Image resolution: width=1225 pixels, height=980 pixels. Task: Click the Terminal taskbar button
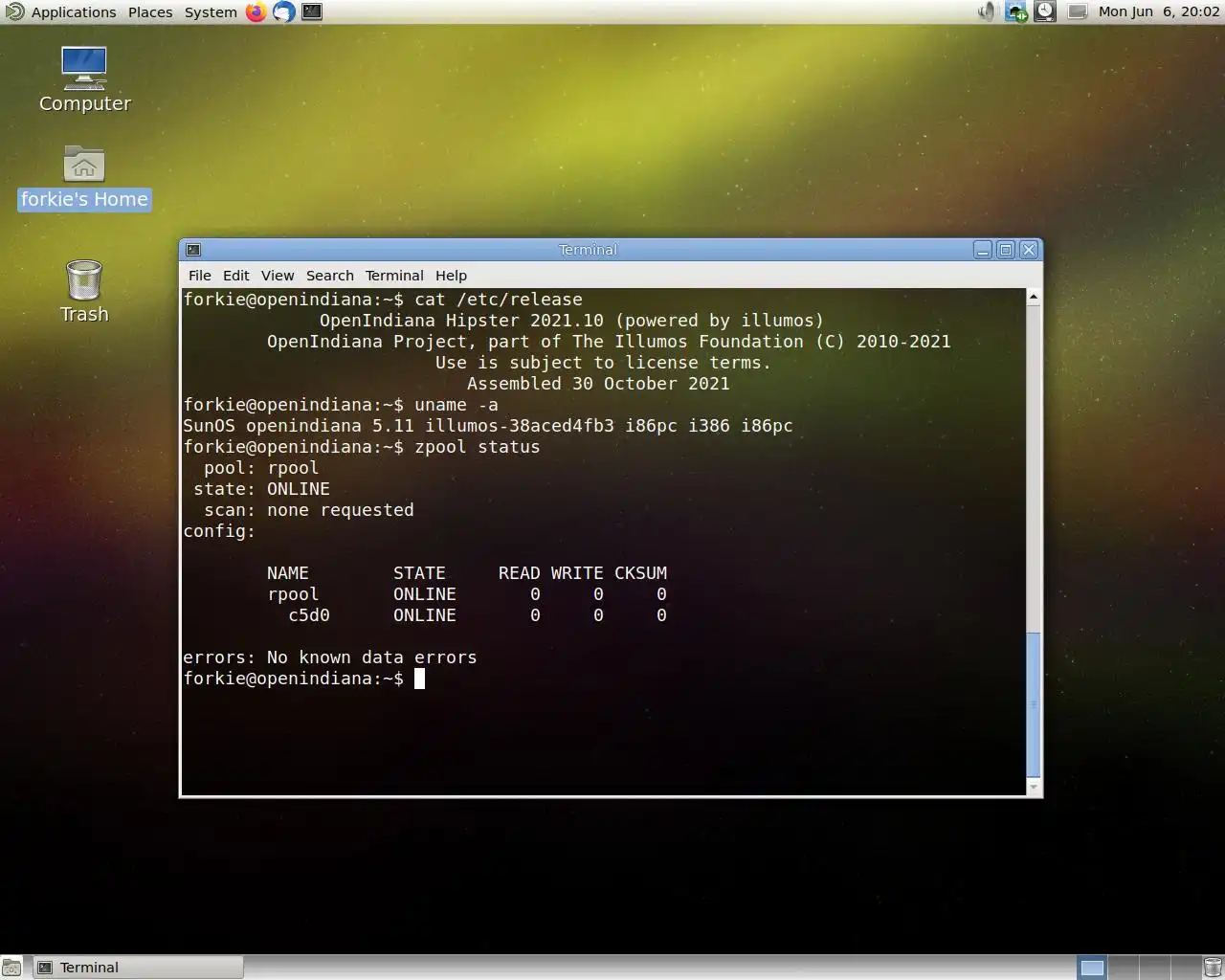click(138, 968)
